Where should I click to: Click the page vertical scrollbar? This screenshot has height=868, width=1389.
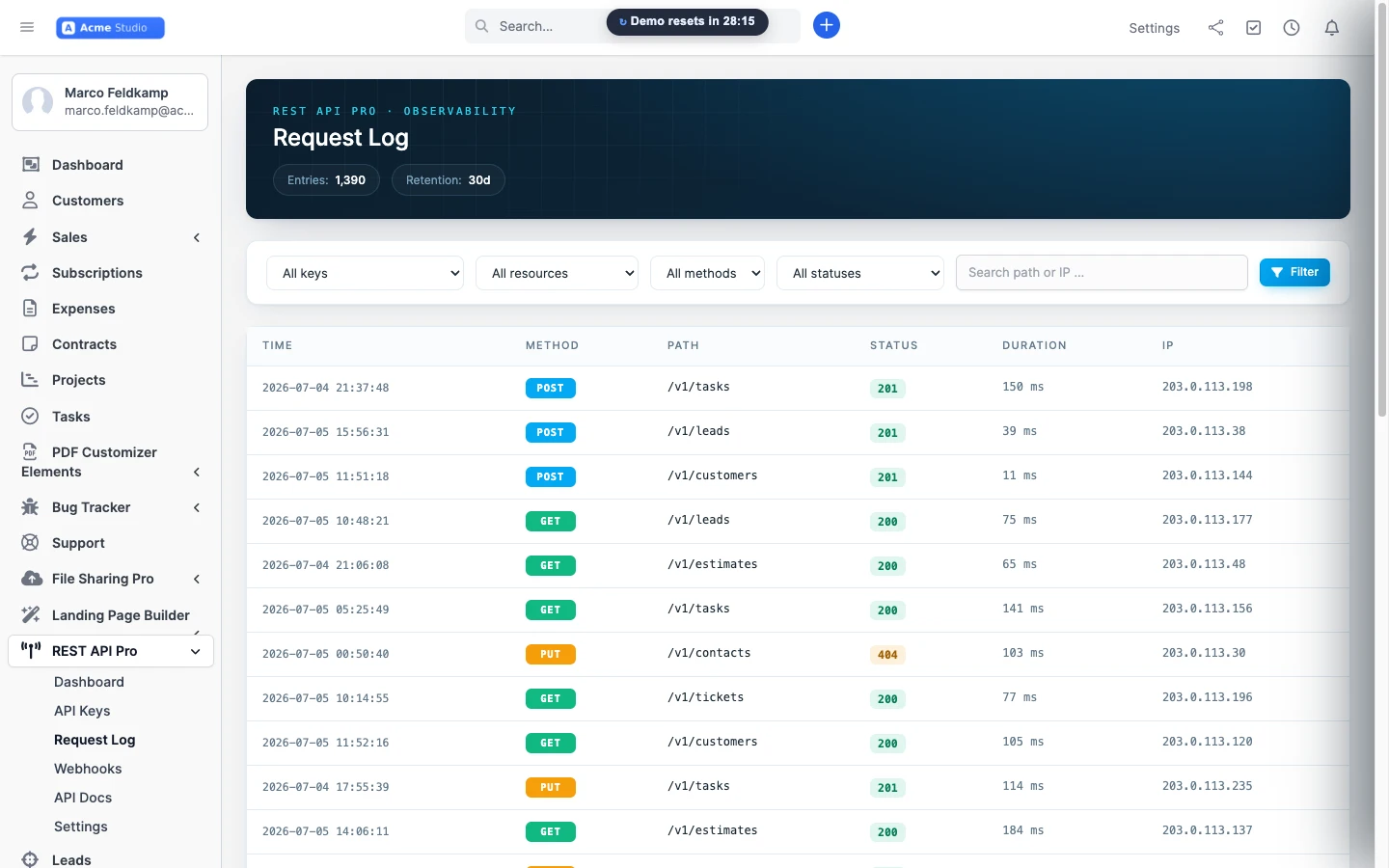(x=1382, y=212)
